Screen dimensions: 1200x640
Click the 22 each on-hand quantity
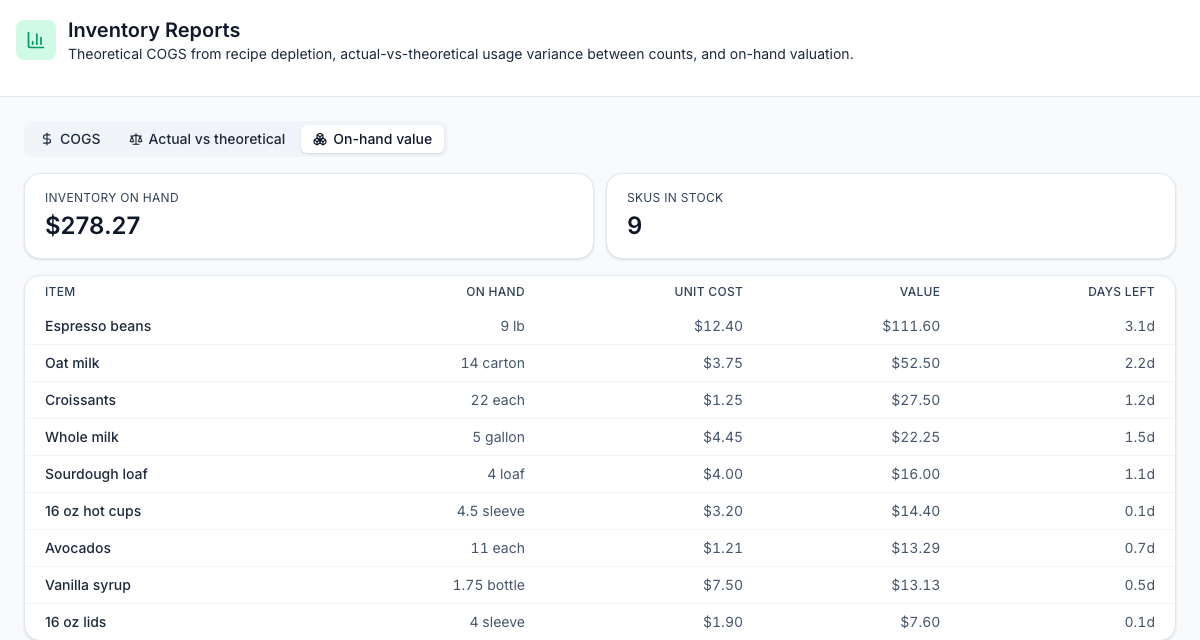(497, 400)
